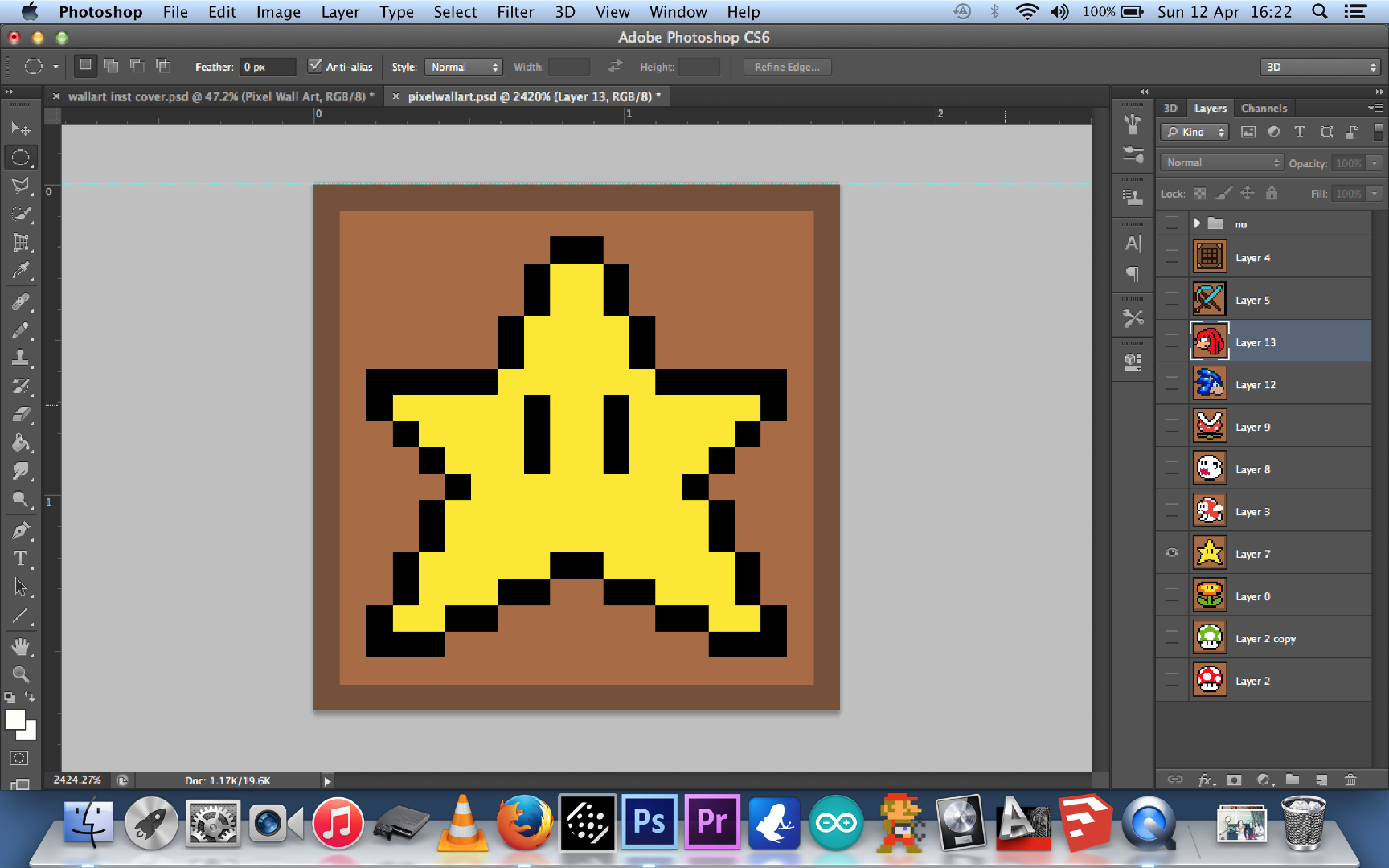The width and height of the screenshot is (1389, 868).
Task: Open the Filter menu
Action: pos(515,12)
